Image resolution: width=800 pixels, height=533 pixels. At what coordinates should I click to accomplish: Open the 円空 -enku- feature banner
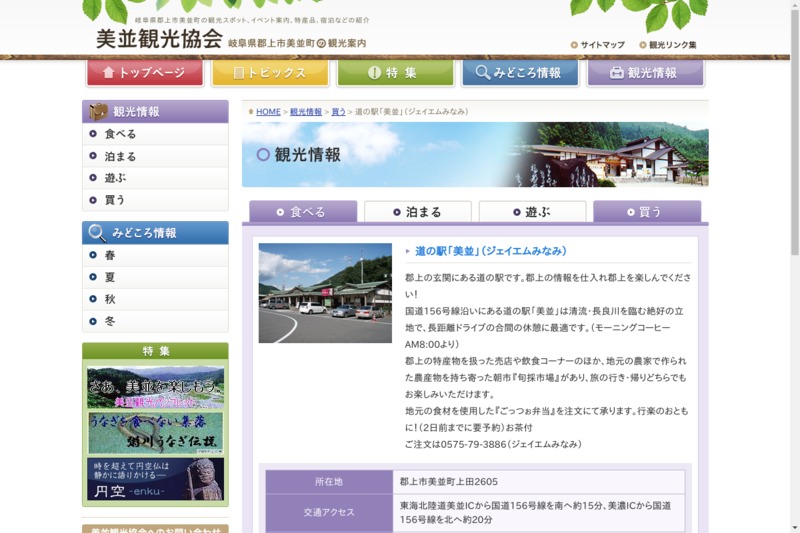(155, 479)
